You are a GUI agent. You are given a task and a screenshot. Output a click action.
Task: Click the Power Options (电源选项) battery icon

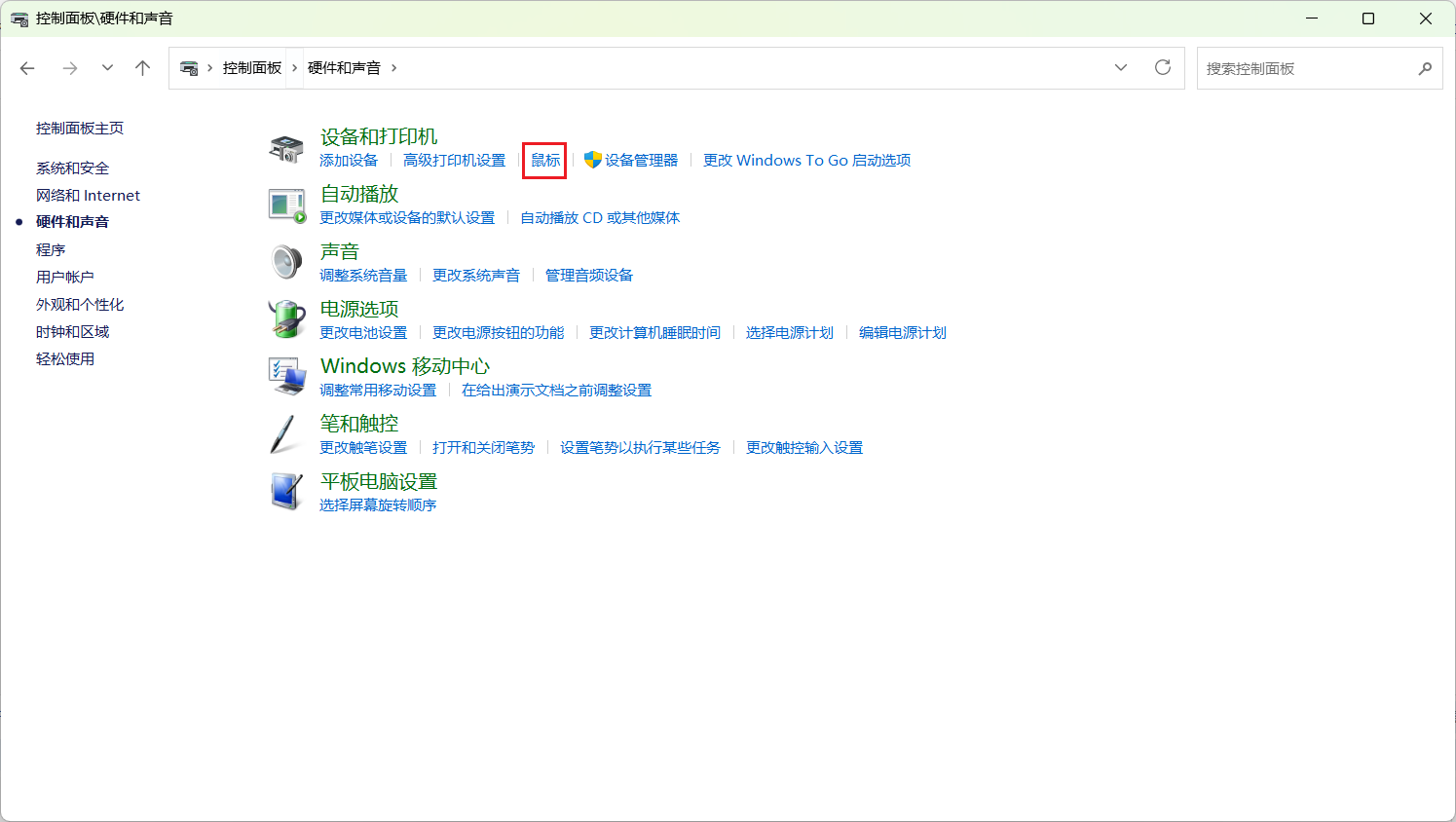[286, 319]
